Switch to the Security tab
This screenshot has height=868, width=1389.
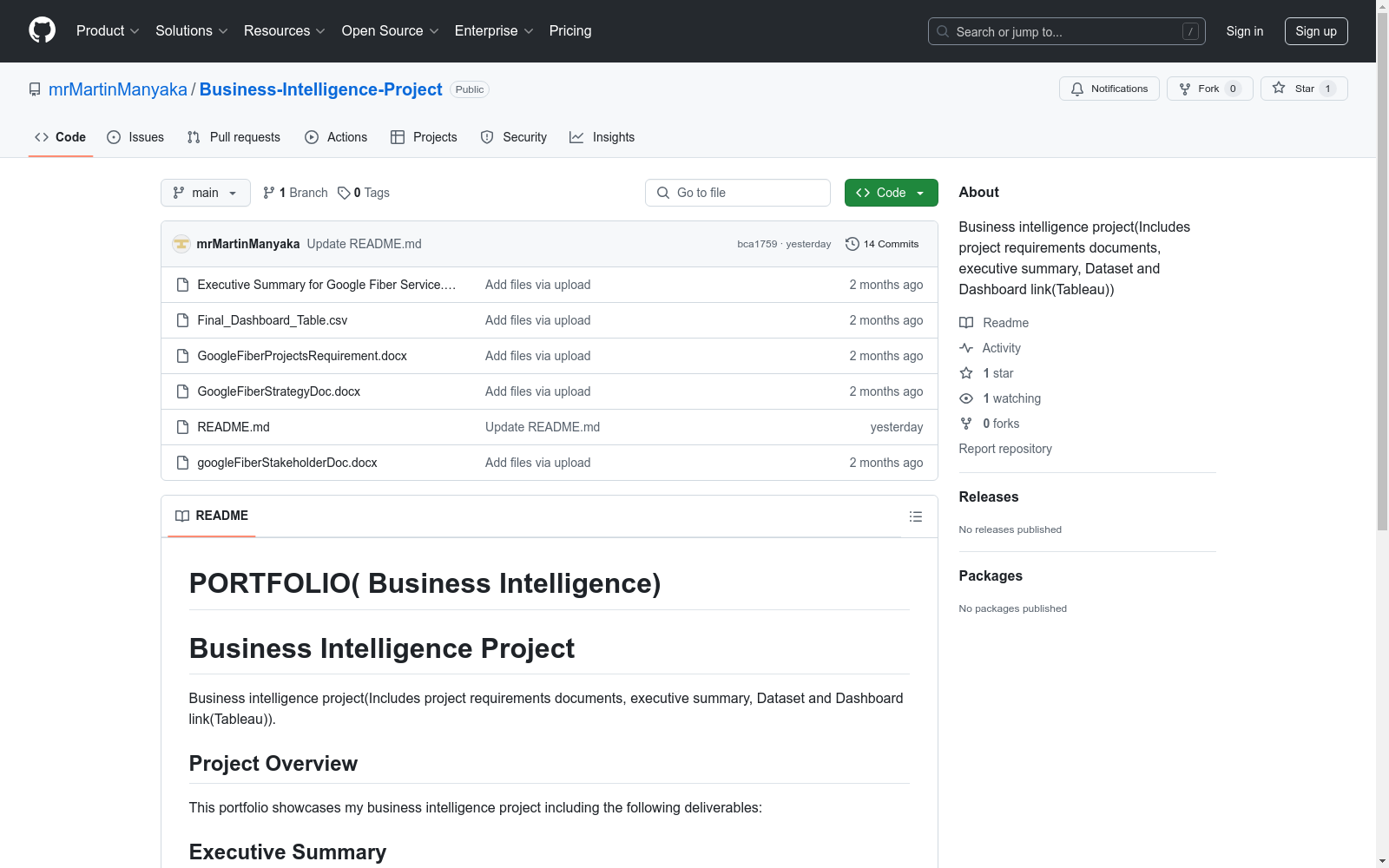(514, 137)
